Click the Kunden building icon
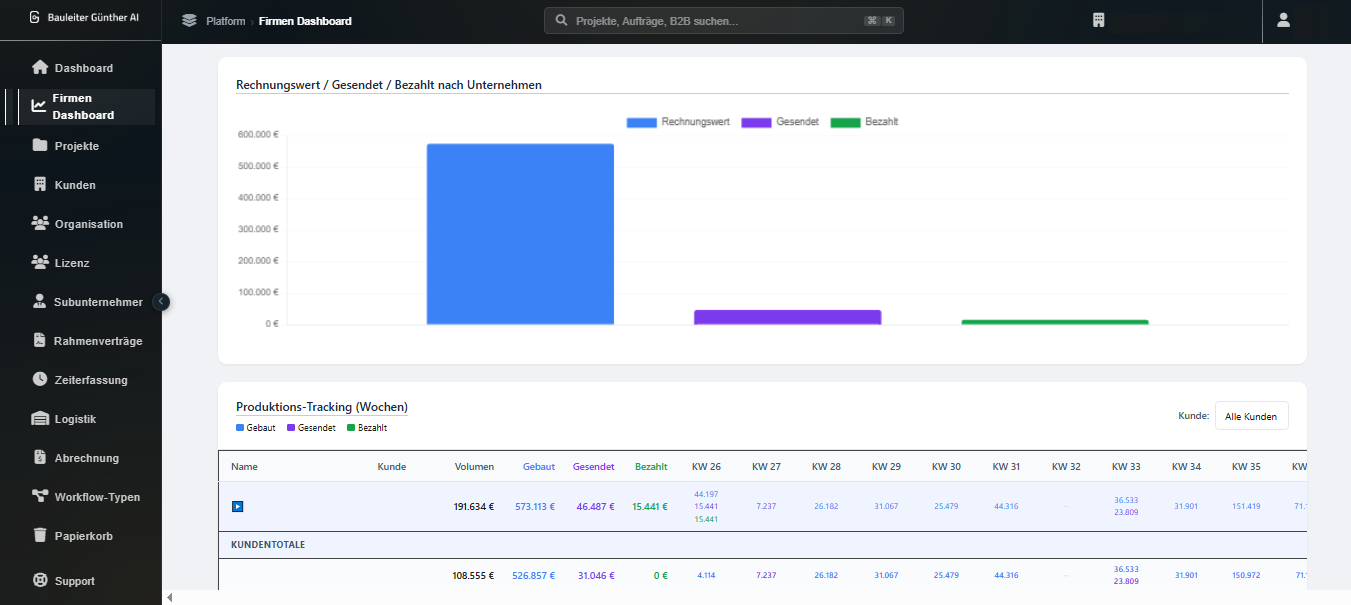1351x605 pixels. (40, 185)
